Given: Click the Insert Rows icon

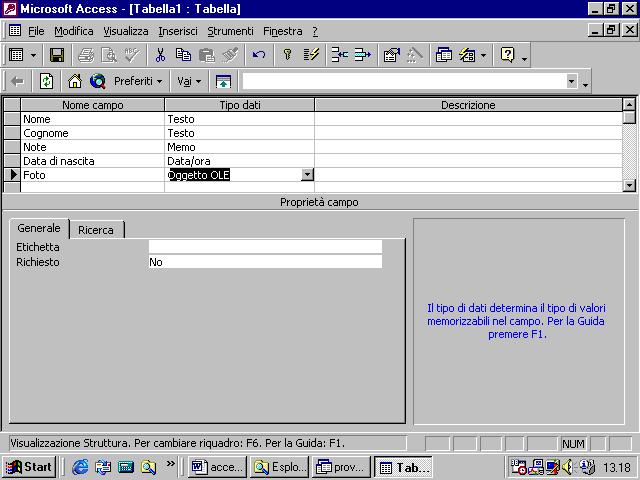Looking at the screenshot, I should click(340, 55).
